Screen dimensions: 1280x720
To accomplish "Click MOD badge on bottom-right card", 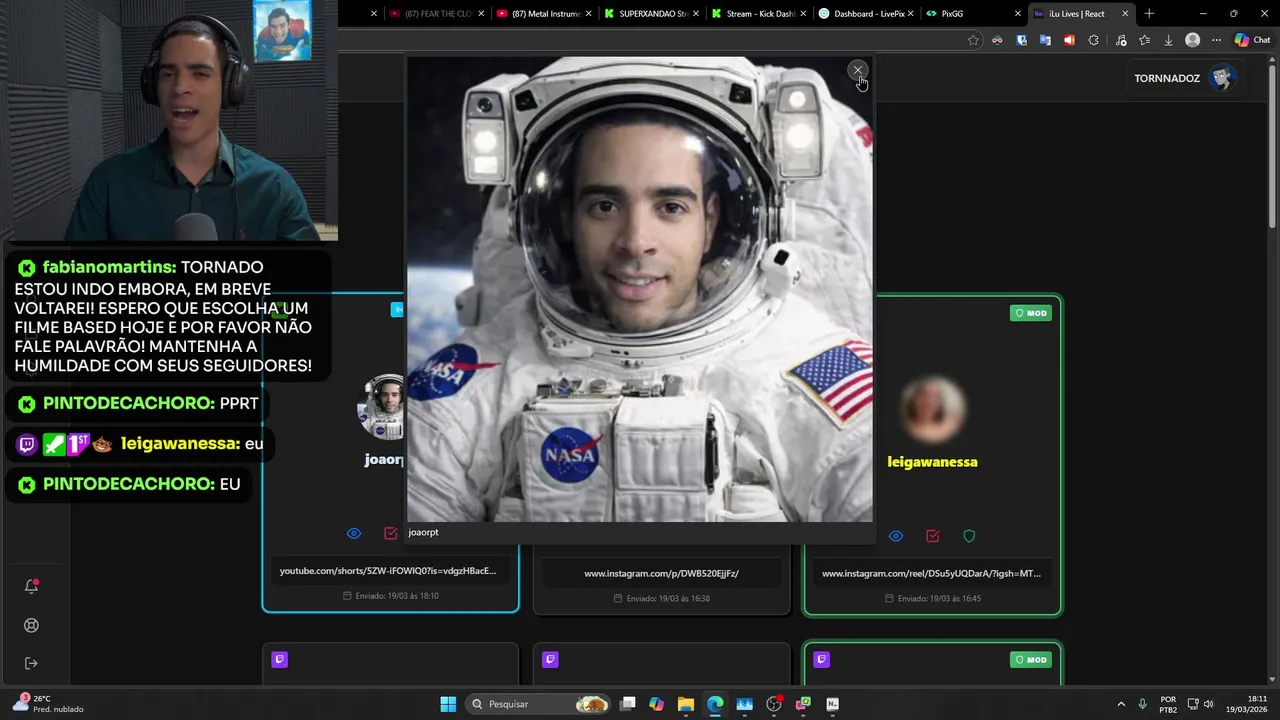I will point(1031,660).
